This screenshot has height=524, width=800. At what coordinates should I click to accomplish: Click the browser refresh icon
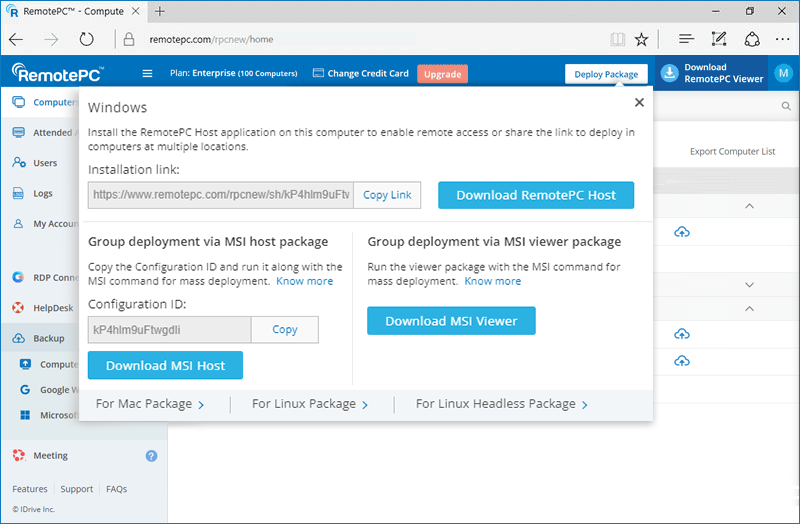(x=87, y=40)
